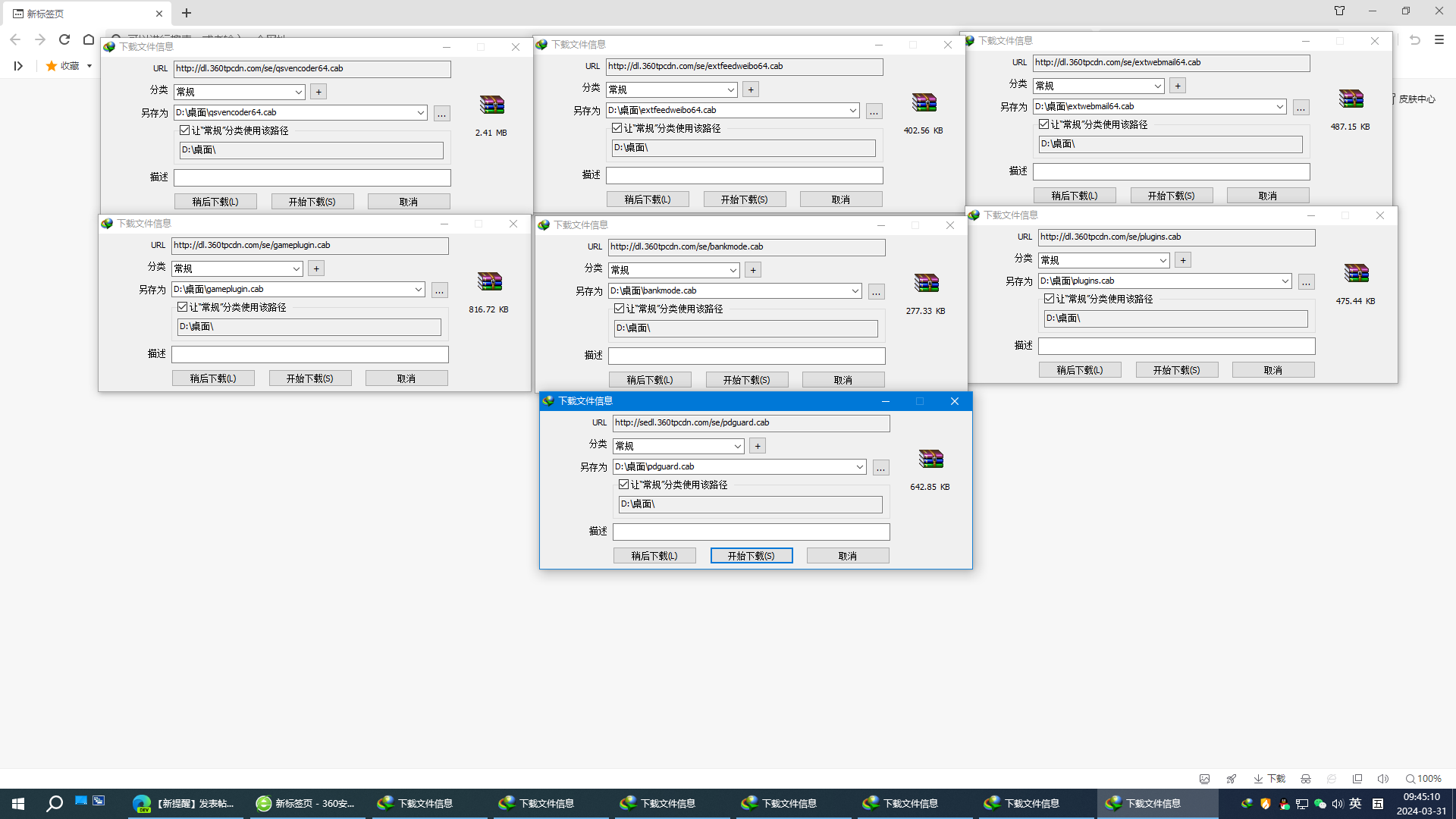Focus description field in pdguard.cab dialog
The width and height of the screenshot is (1456, 819).
tap(752, 532)
